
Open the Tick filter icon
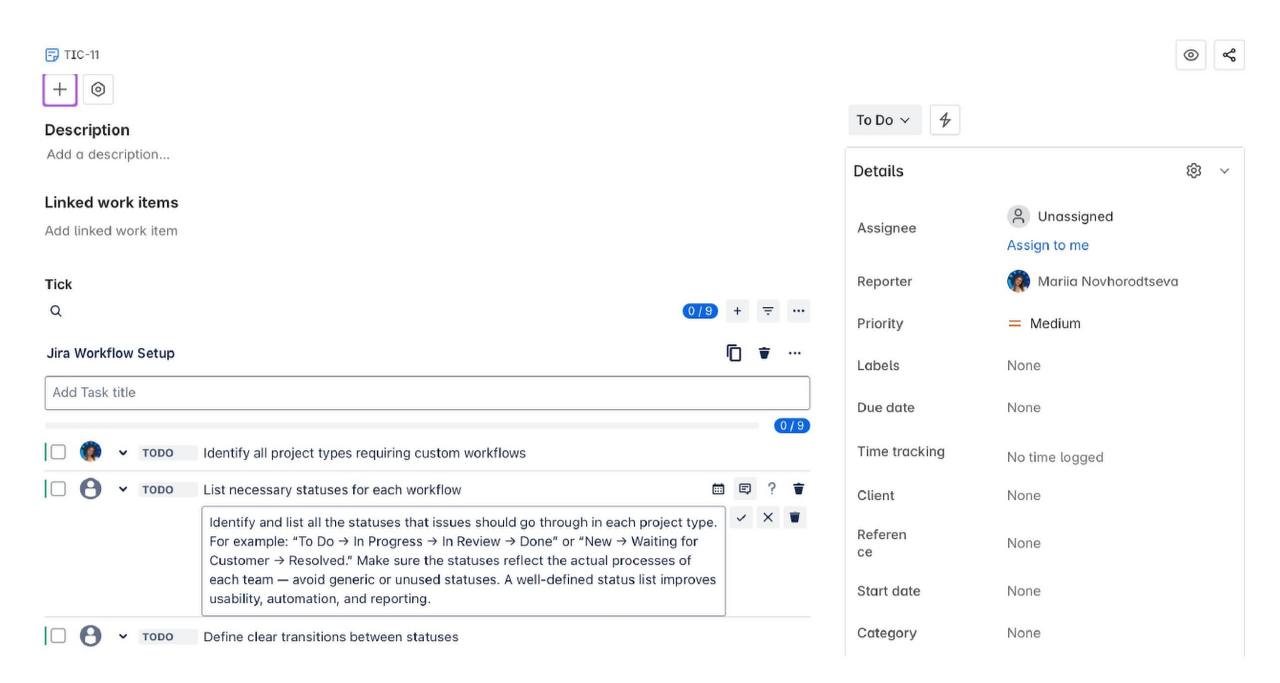(x=768, y=311)
